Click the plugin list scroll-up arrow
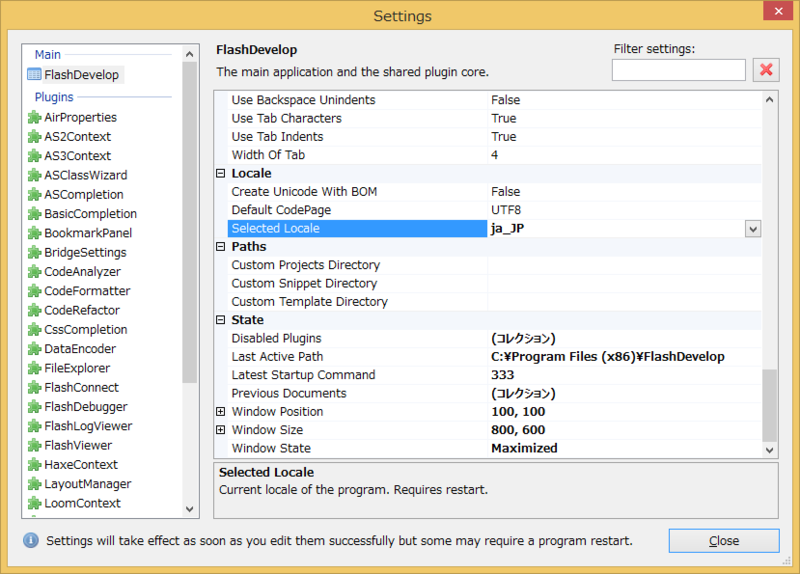The image size is (800, 574). pos(189,54)
